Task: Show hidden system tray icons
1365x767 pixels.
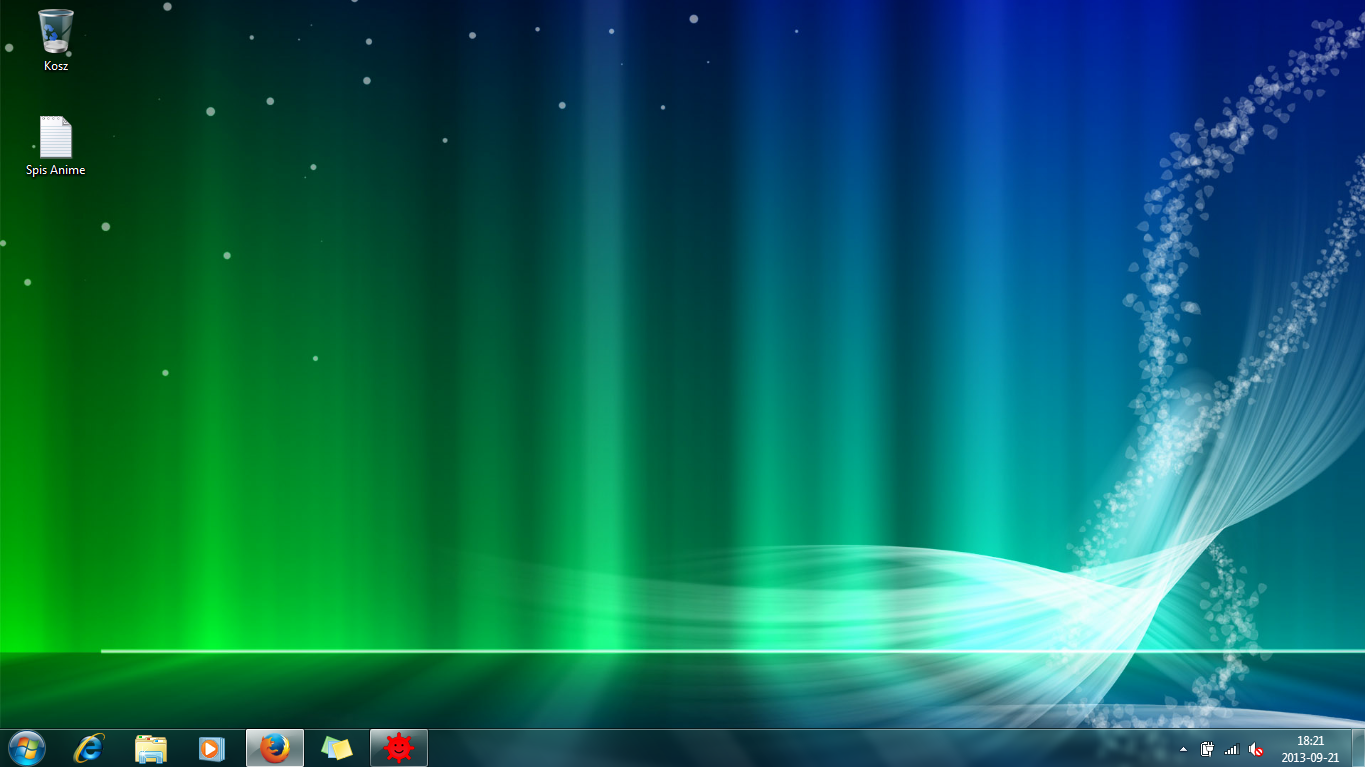Action: tap(1184, 749)
